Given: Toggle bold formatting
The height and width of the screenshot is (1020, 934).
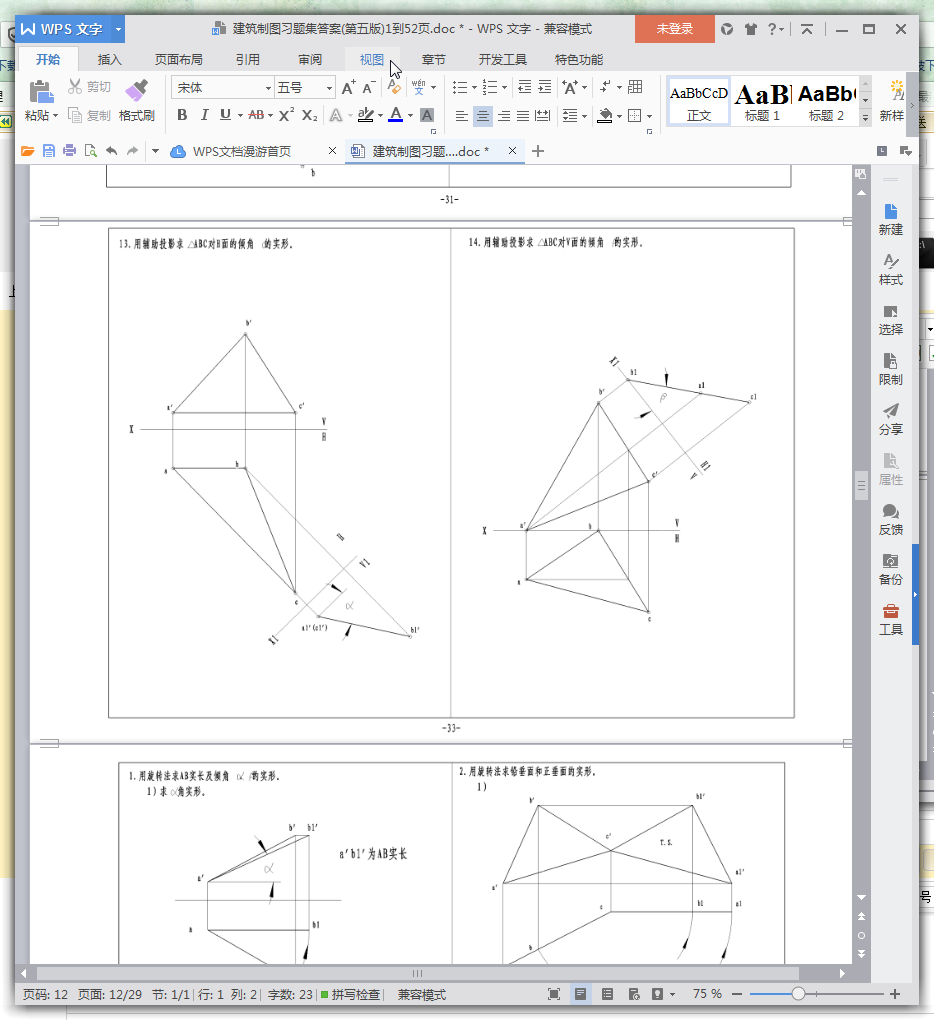Looking at the screenshot, I should coord(182,115).
